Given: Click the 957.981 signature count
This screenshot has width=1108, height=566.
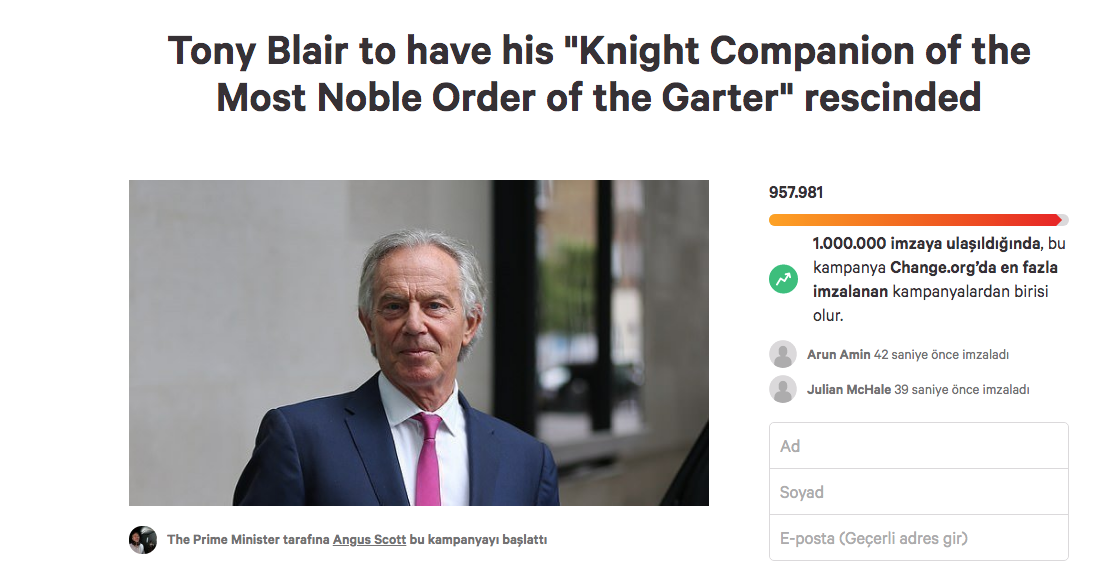Looking at the screenshot, I should 796,192.
